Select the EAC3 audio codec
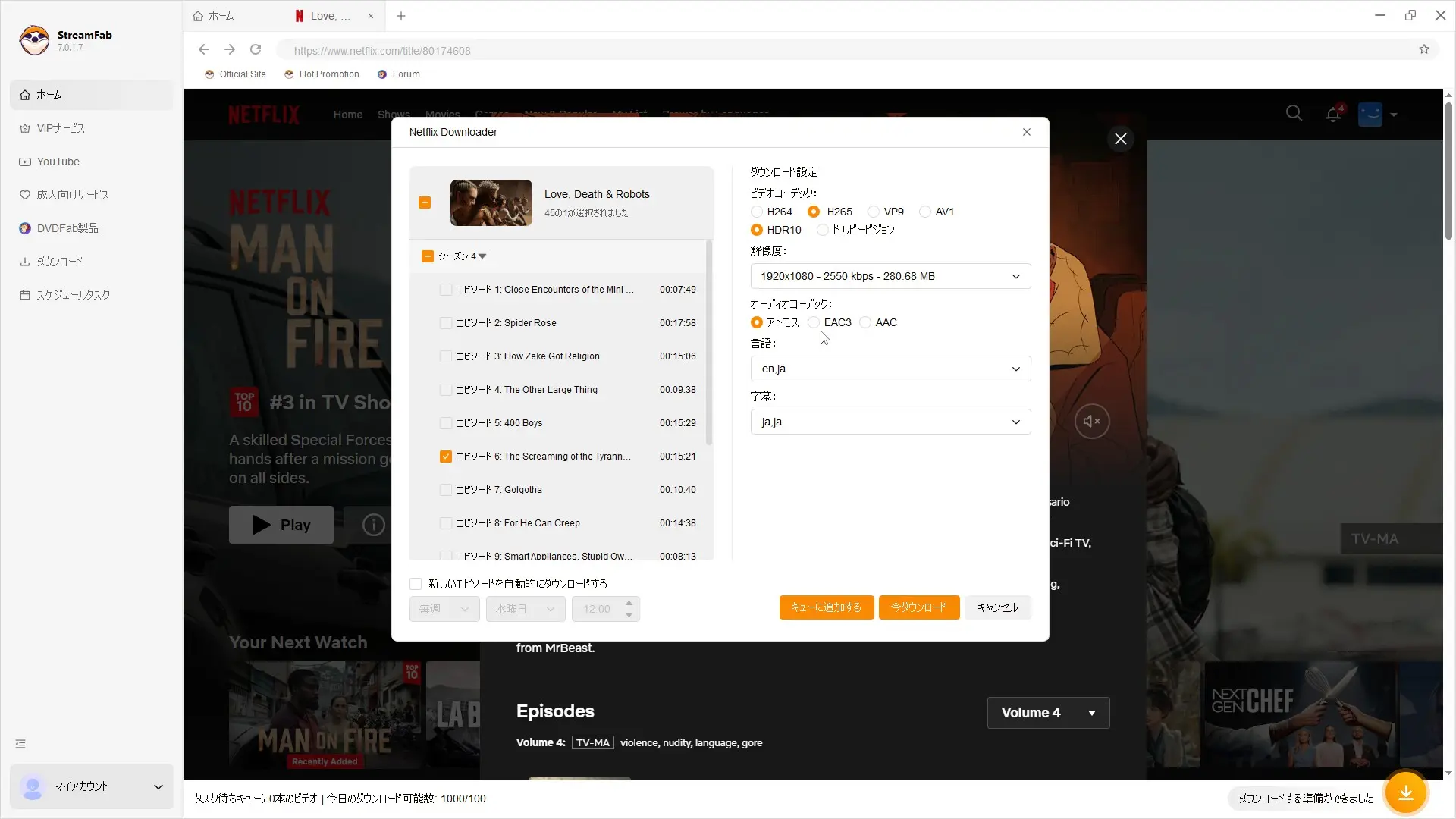Screen dimensions: 1456x819 point(814,322)
